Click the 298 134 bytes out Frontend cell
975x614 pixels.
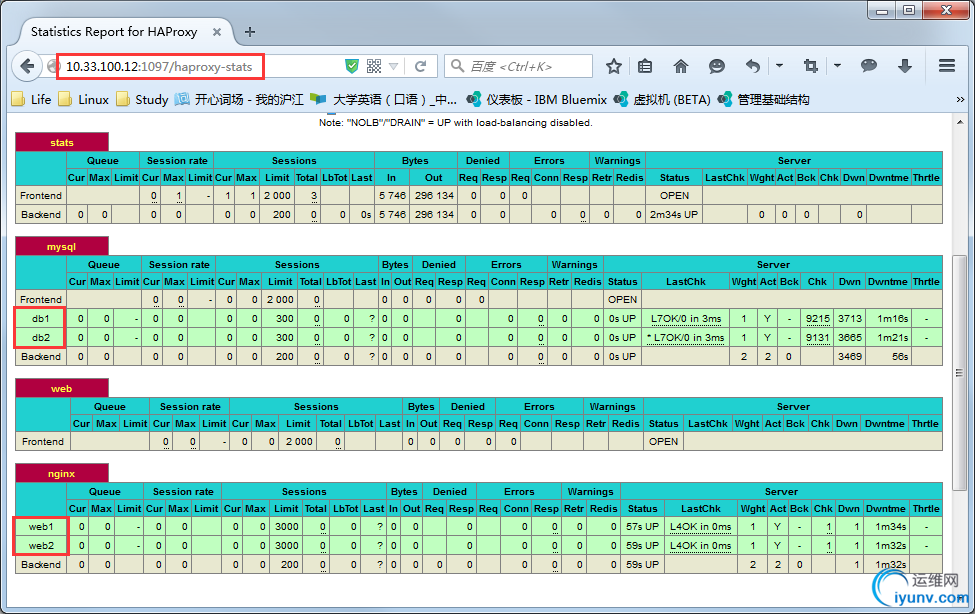pos(434,195)
